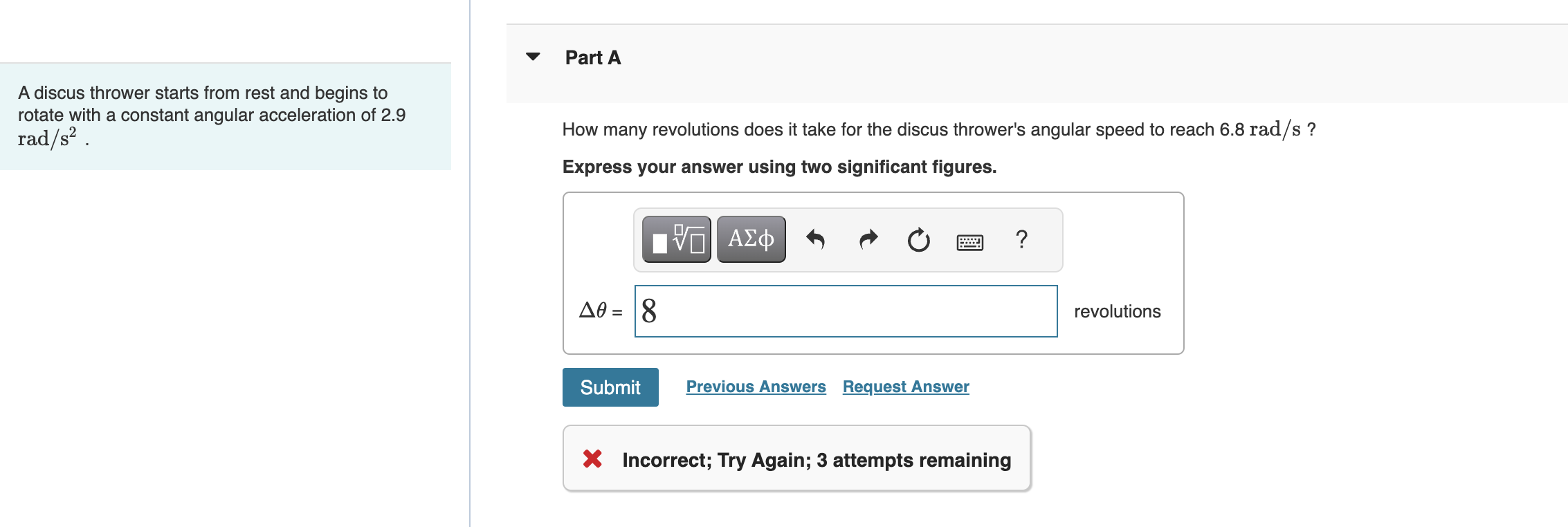This screenshot has height=527, width=1568.
Task: Click the red incorrect X icon
Action: pos(593,459)
